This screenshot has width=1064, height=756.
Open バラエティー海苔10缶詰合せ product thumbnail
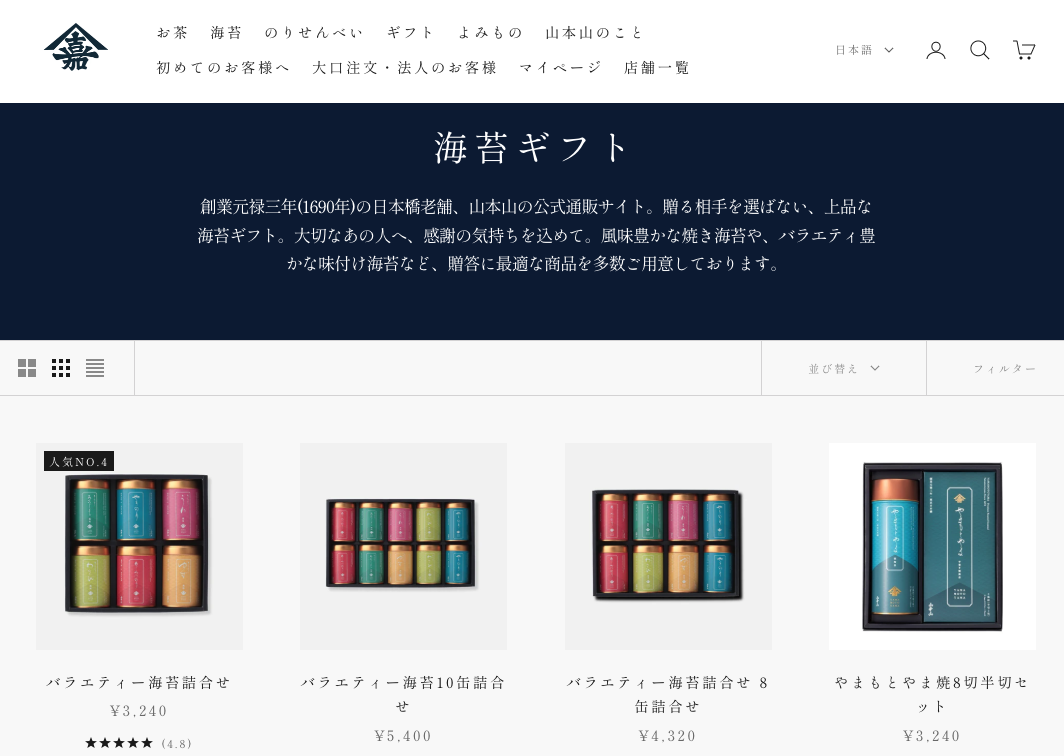[403, 546]
